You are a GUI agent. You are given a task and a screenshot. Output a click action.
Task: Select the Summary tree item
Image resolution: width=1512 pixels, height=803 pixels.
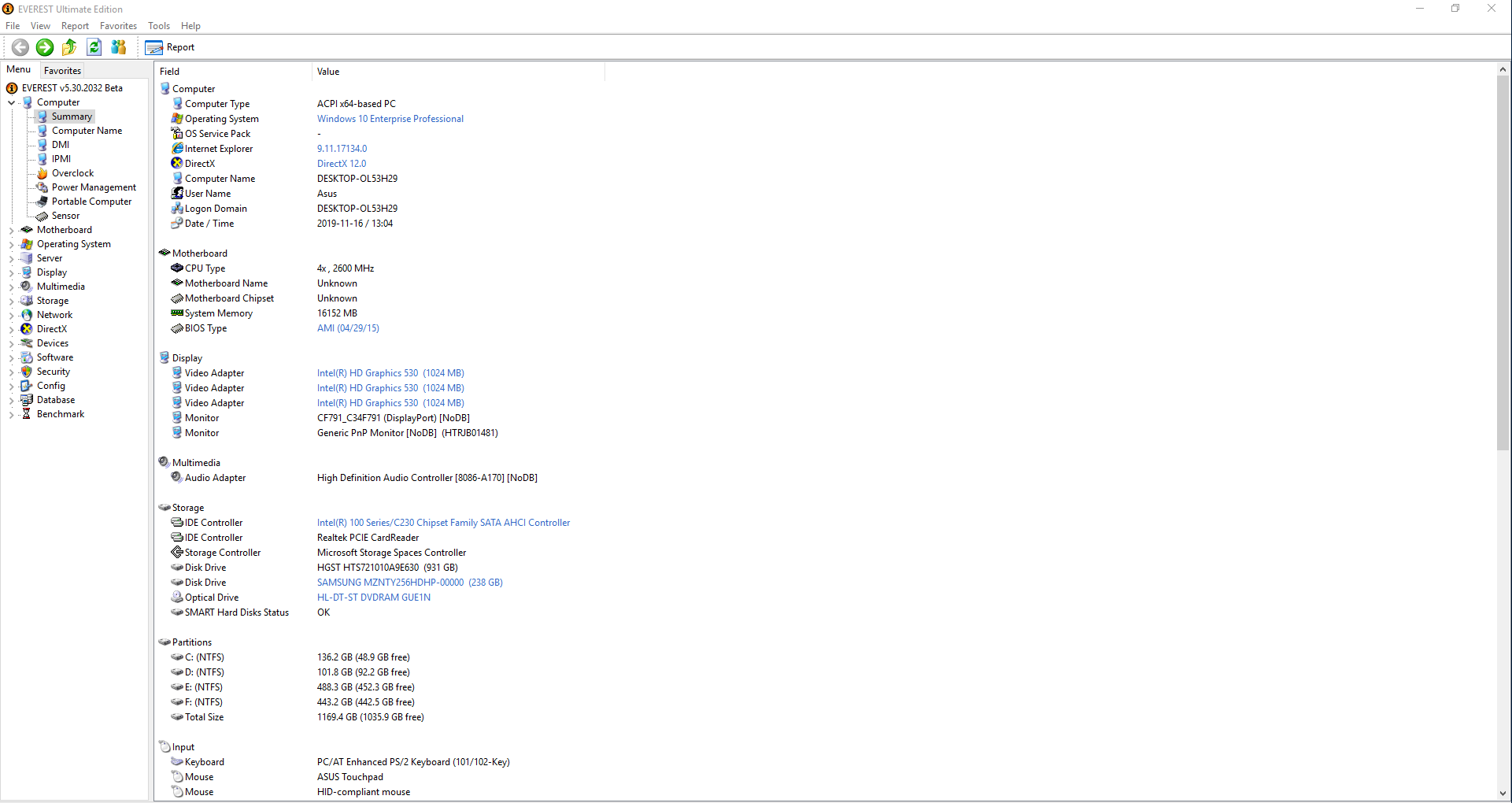pos(72,117)
